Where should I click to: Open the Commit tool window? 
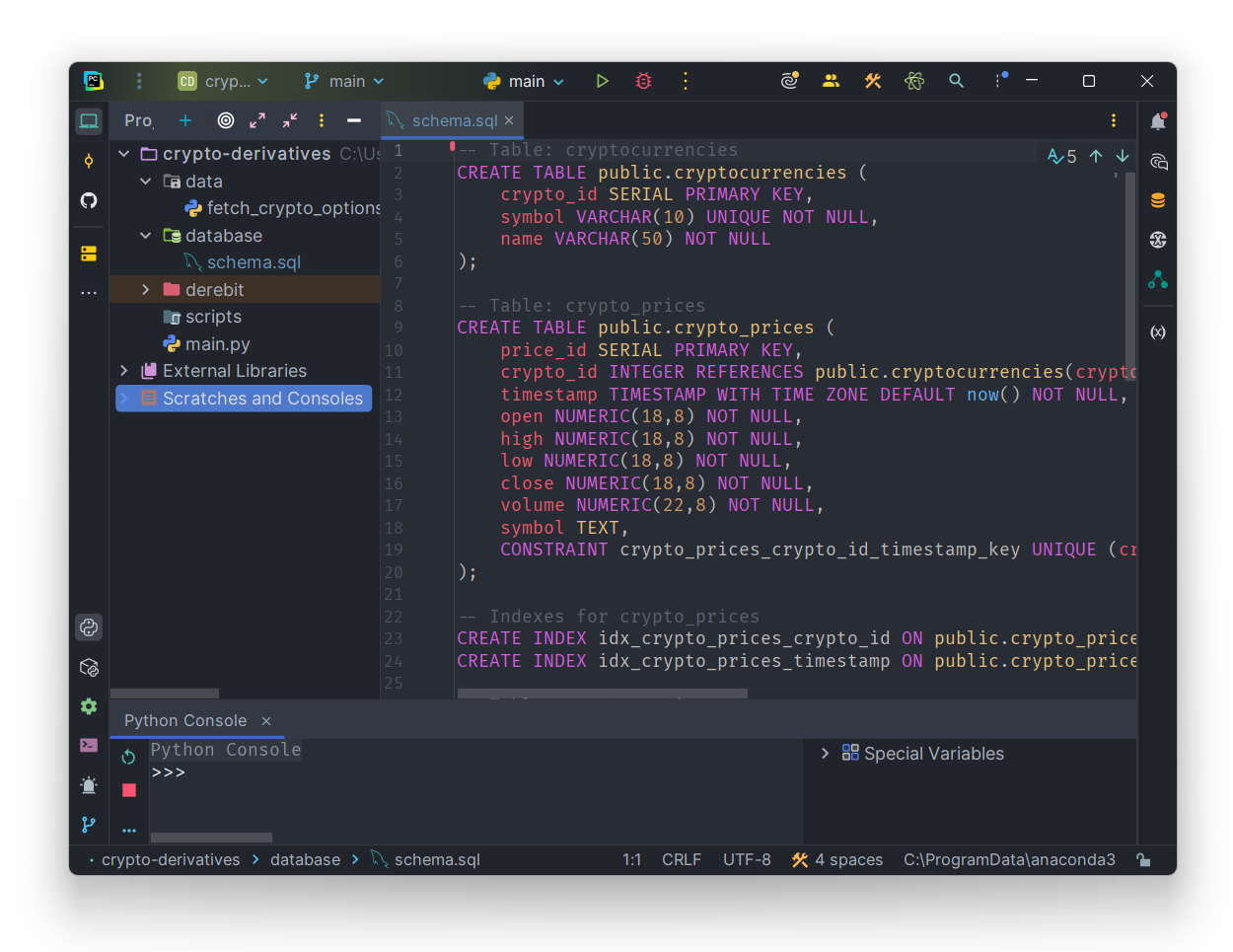[x=89, y=161]
